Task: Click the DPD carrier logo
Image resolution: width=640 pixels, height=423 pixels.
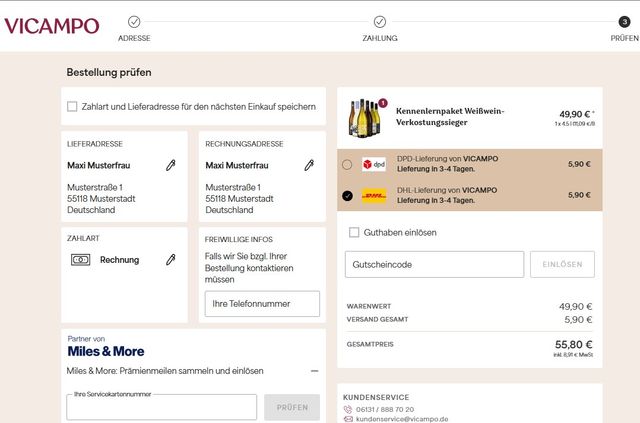Action: (374, 164)
